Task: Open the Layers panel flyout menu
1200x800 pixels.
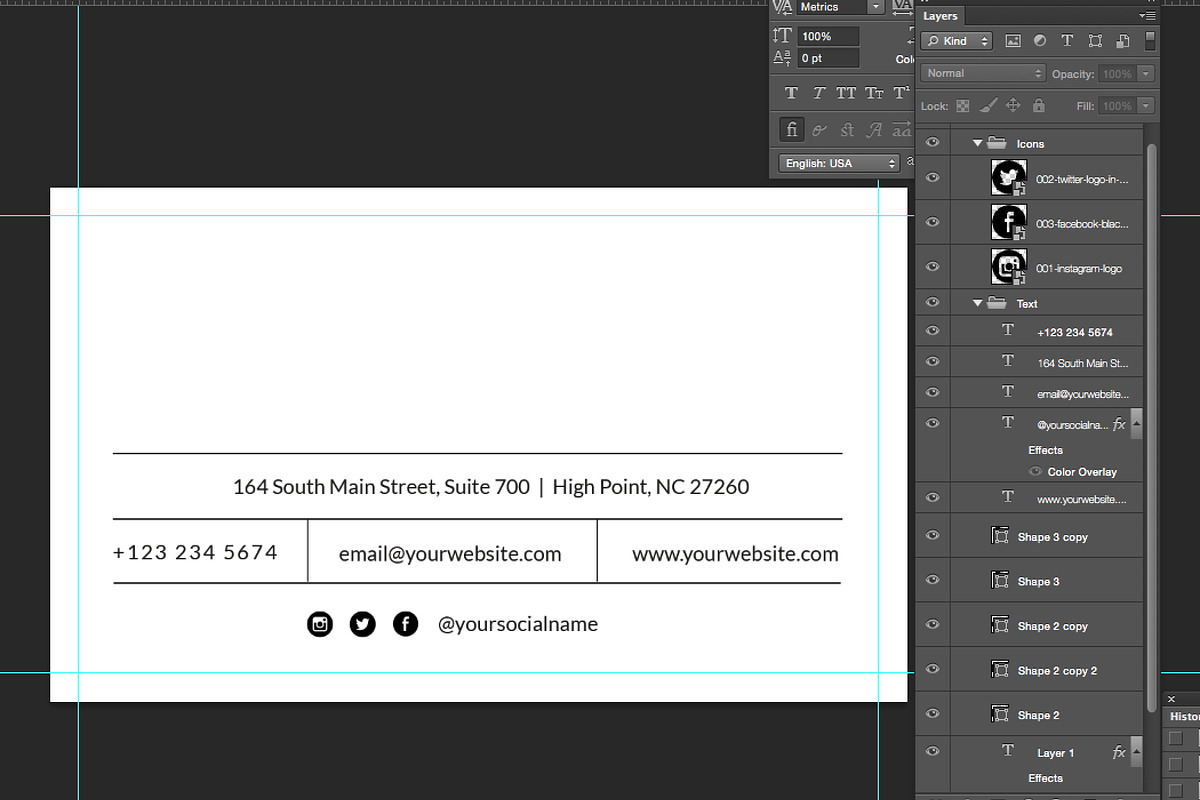Action: point(1149,16)
